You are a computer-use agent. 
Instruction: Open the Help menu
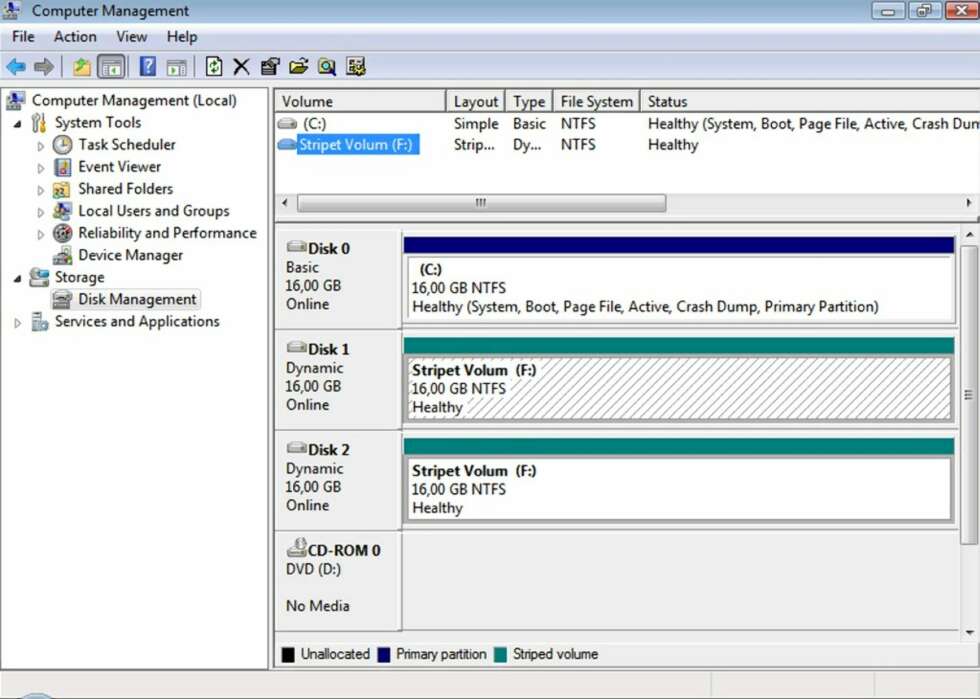pos(182,37)
